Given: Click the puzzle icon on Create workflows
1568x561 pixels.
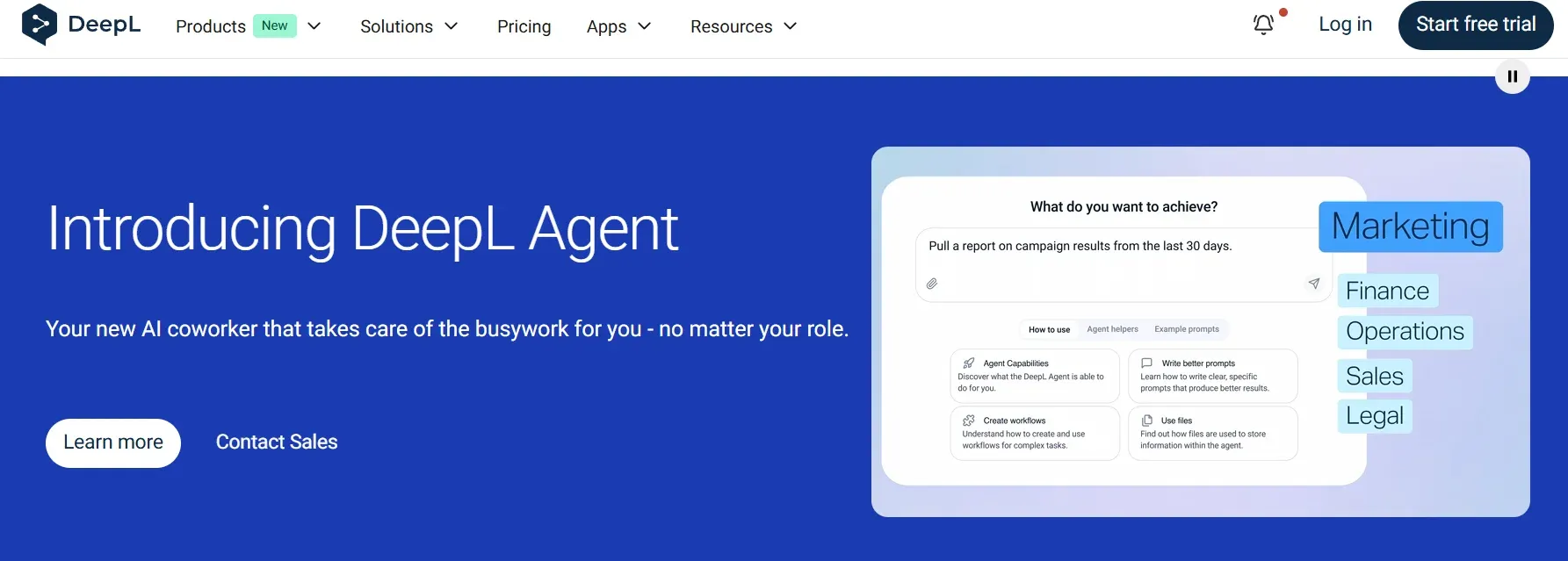Looking at the screenshot, I should pos(969,421).
